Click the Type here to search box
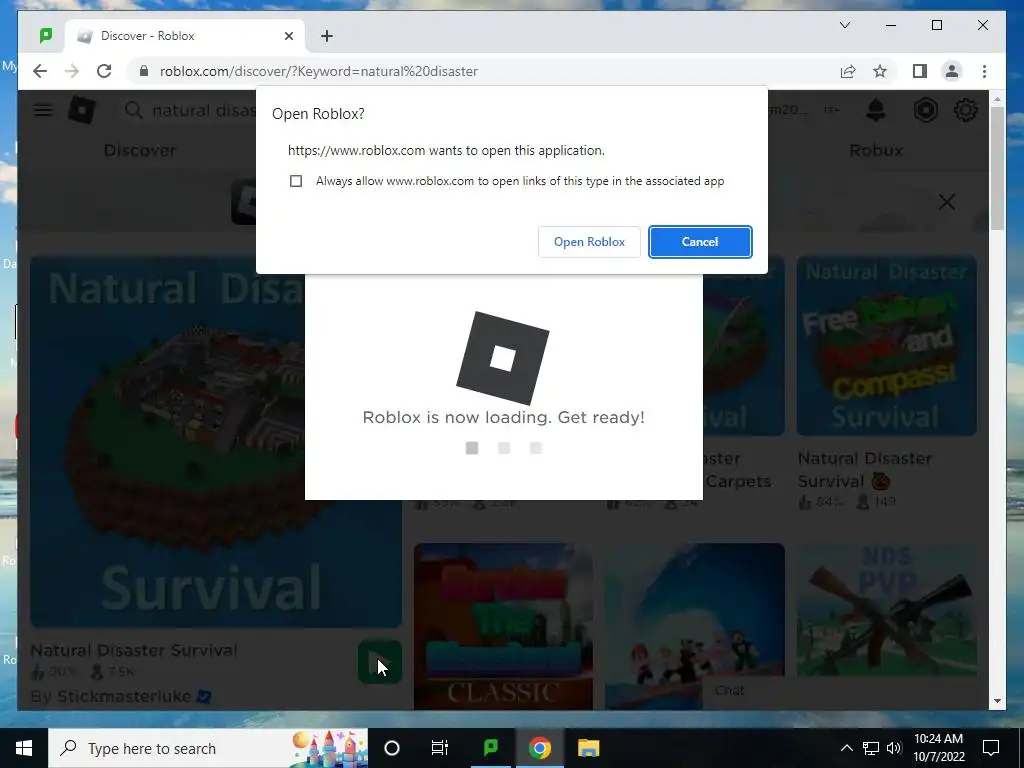The width and height of the screenshot is (1024, 768). (x=208, y=748)
